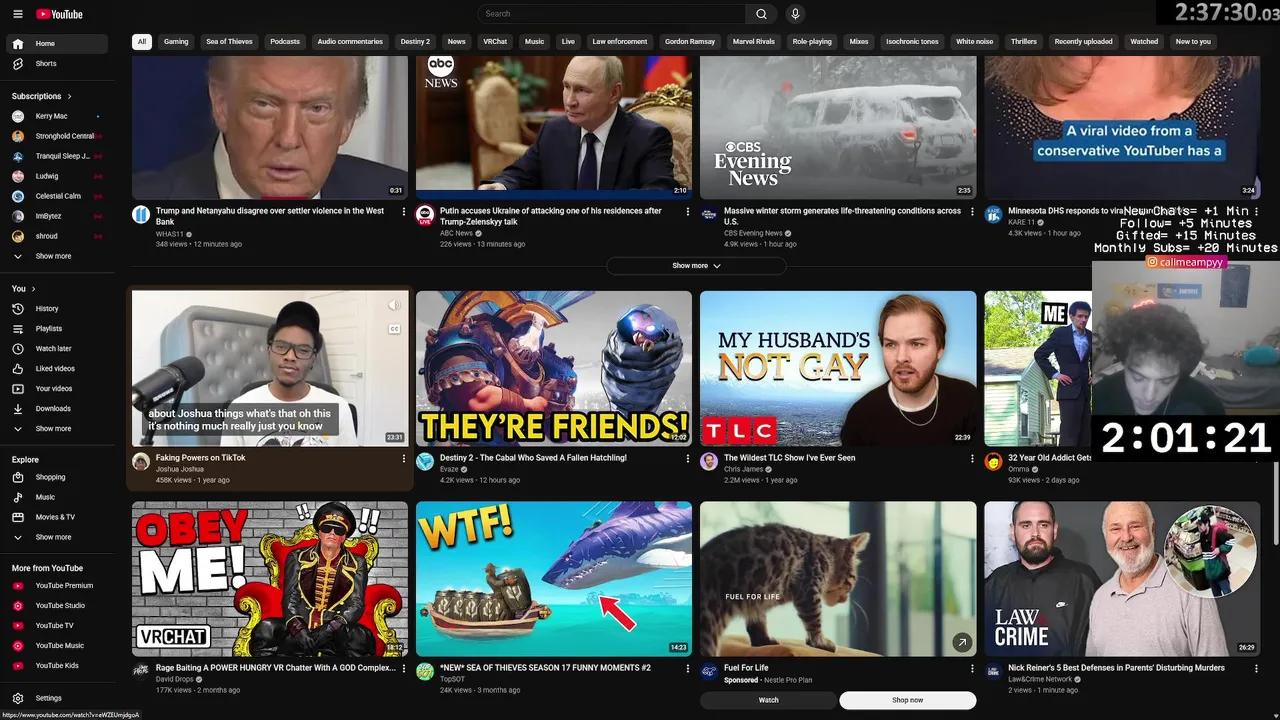Toggle mute on the Faking Powers preview

(x=394, y=306)
